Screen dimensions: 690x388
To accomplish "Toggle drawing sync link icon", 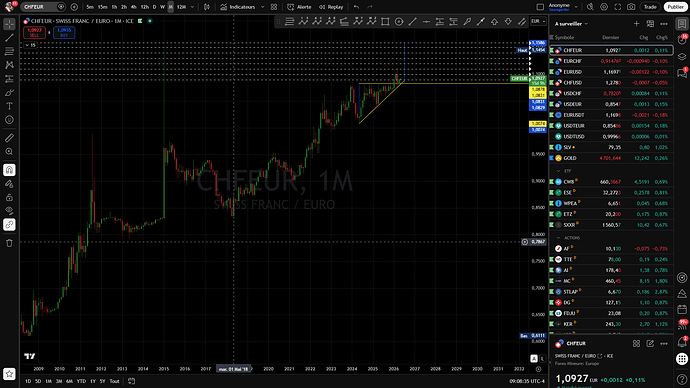I will click(9, 224).
